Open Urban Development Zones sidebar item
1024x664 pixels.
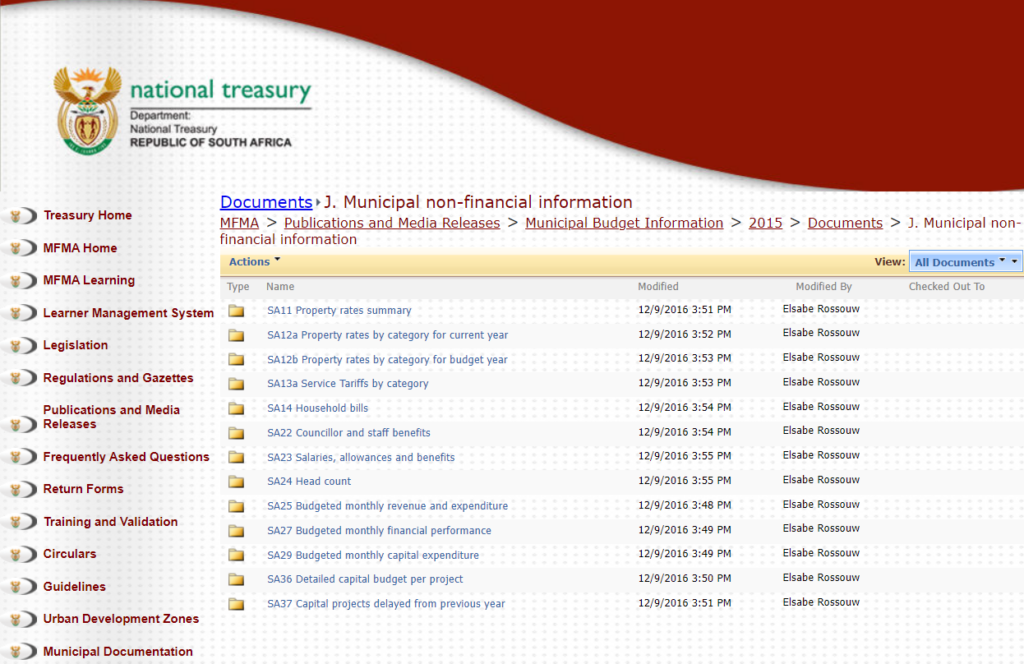click(x=121, y=619)
